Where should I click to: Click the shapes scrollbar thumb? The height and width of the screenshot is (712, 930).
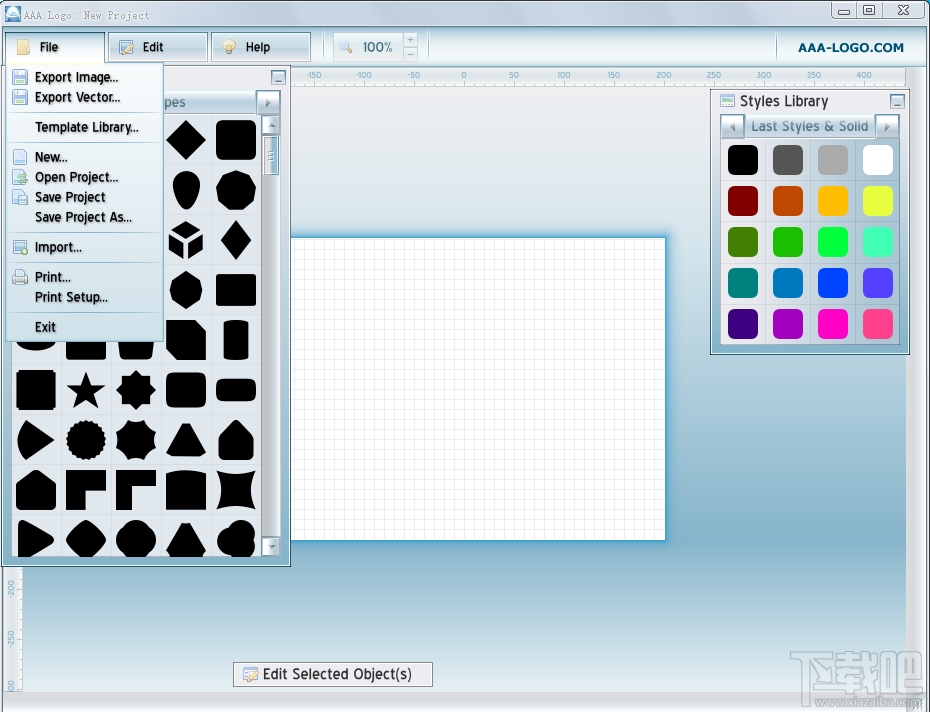pyautogui.click(x=271, y=155)
